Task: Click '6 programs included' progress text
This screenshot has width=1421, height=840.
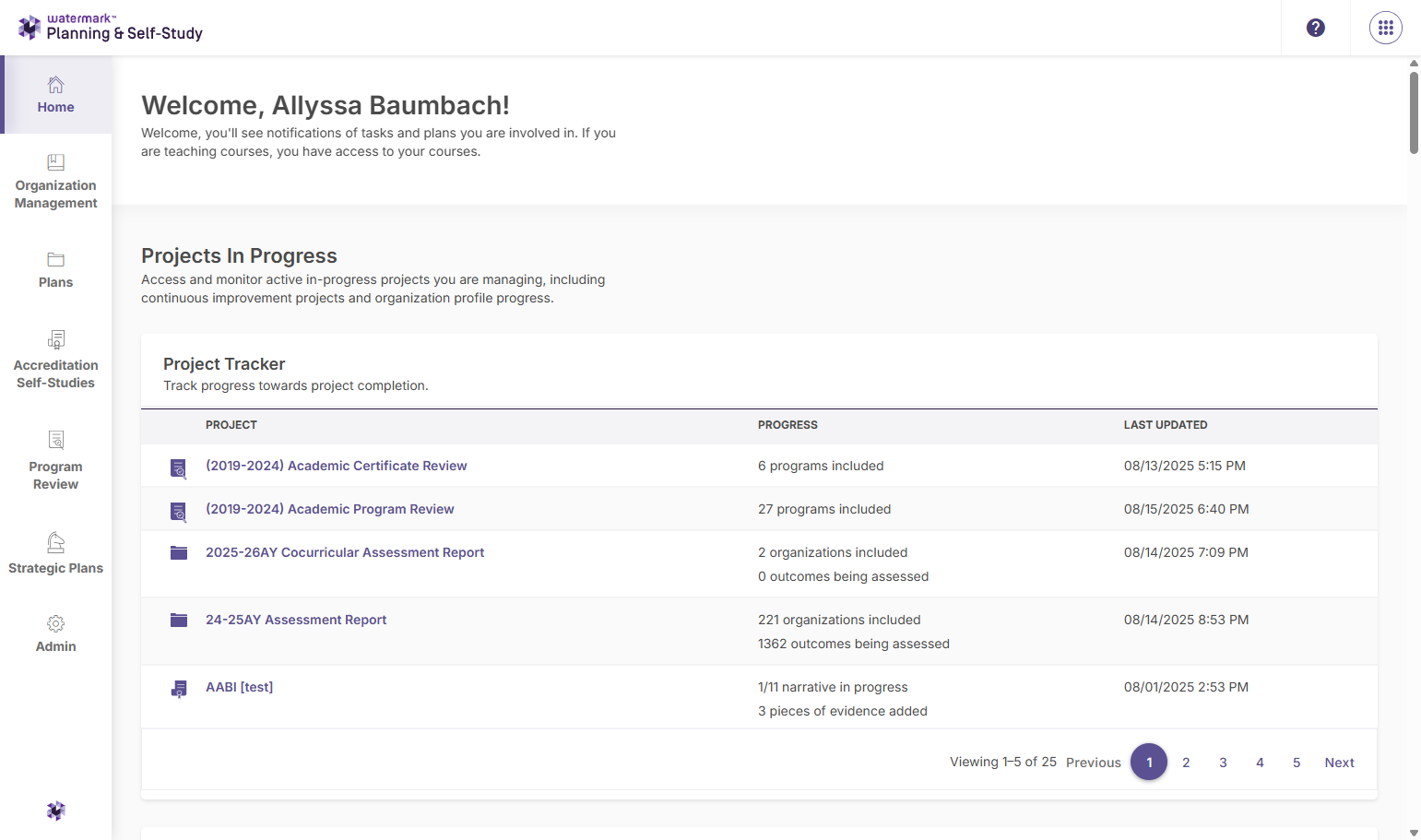Action: 821,466
